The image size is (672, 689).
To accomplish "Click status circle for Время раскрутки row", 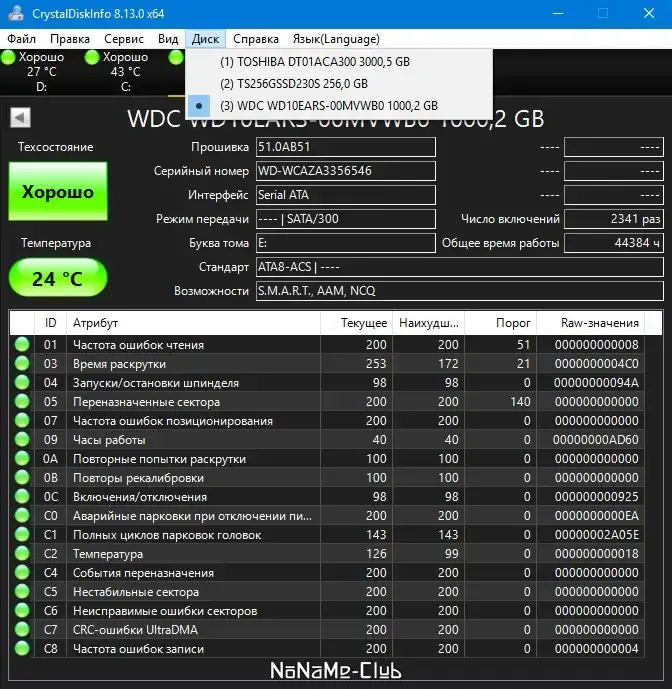I will pyautogui.click(x=22, y=363).
